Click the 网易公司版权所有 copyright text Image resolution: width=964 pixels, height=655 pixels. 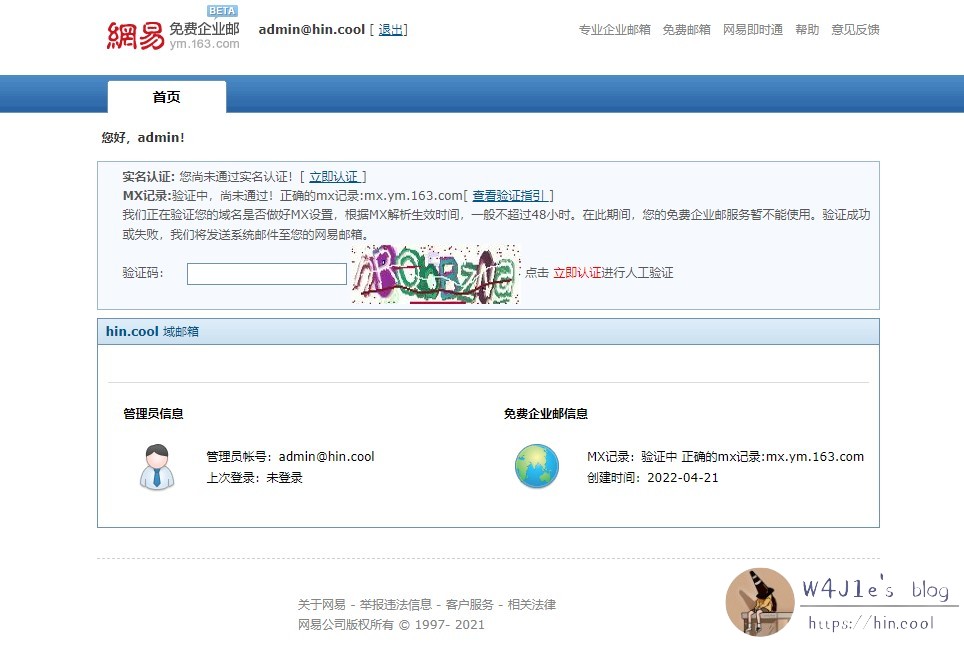pyautogui.click(x=391, y=625)
